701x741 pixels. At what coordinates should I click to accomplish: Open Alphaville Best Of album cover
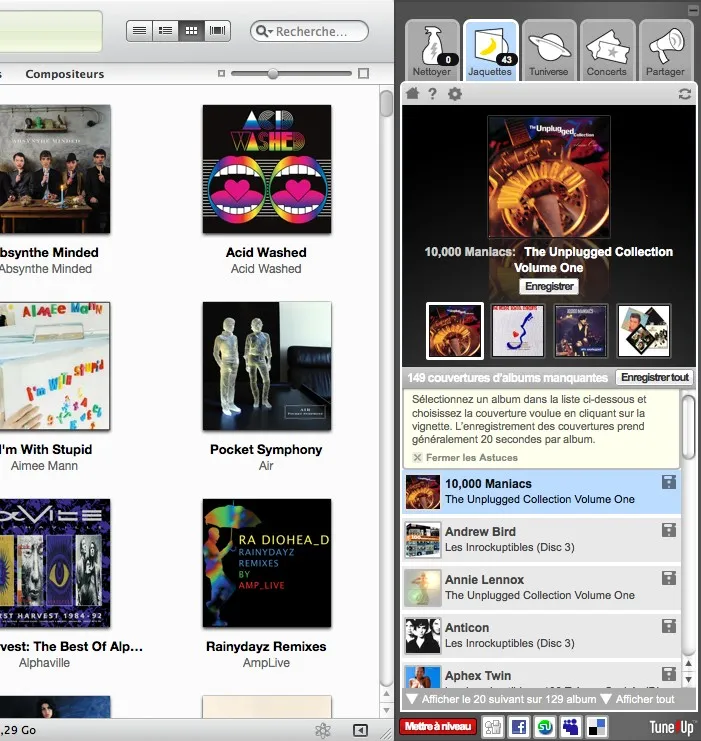click(55, 563)
